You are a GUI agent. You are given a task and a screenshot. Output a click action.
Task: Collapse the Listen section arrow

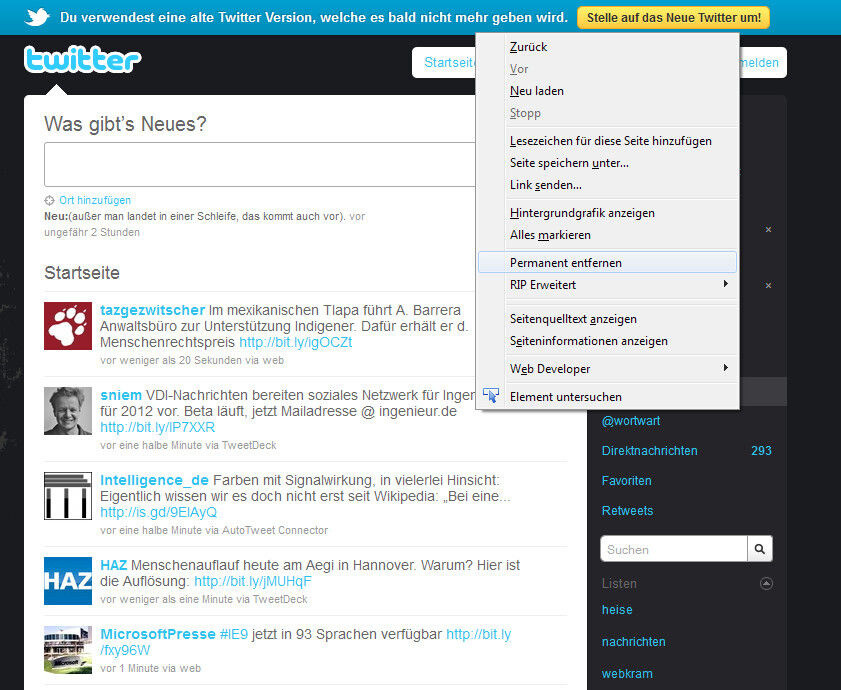(766, 583)
